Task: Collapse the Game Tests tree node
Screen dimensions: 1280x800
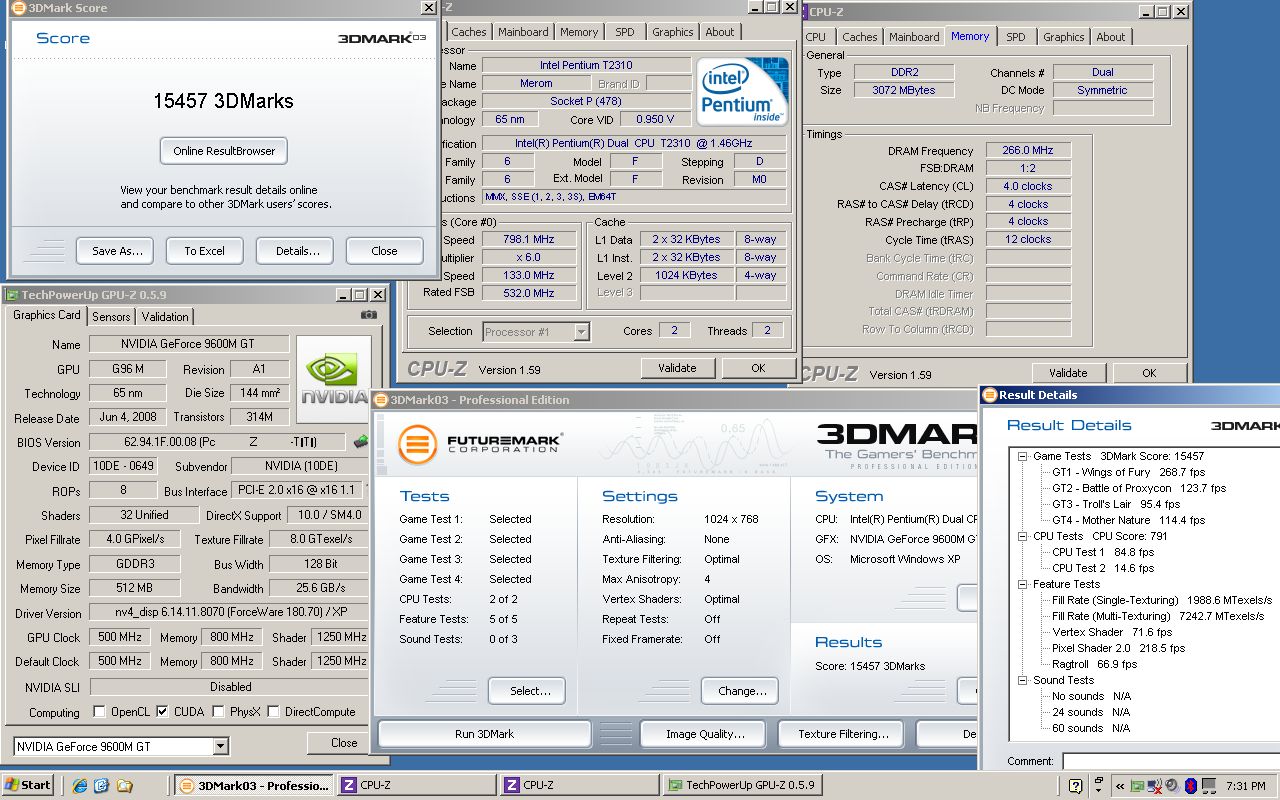Action: 1023,456
